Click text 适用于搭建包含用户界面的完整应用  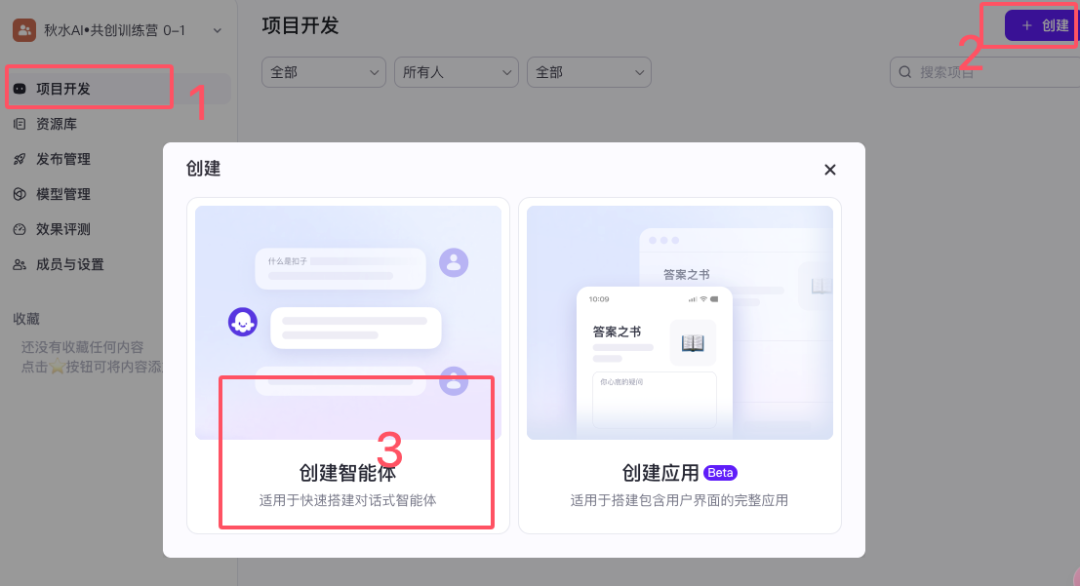pos(679,501)
